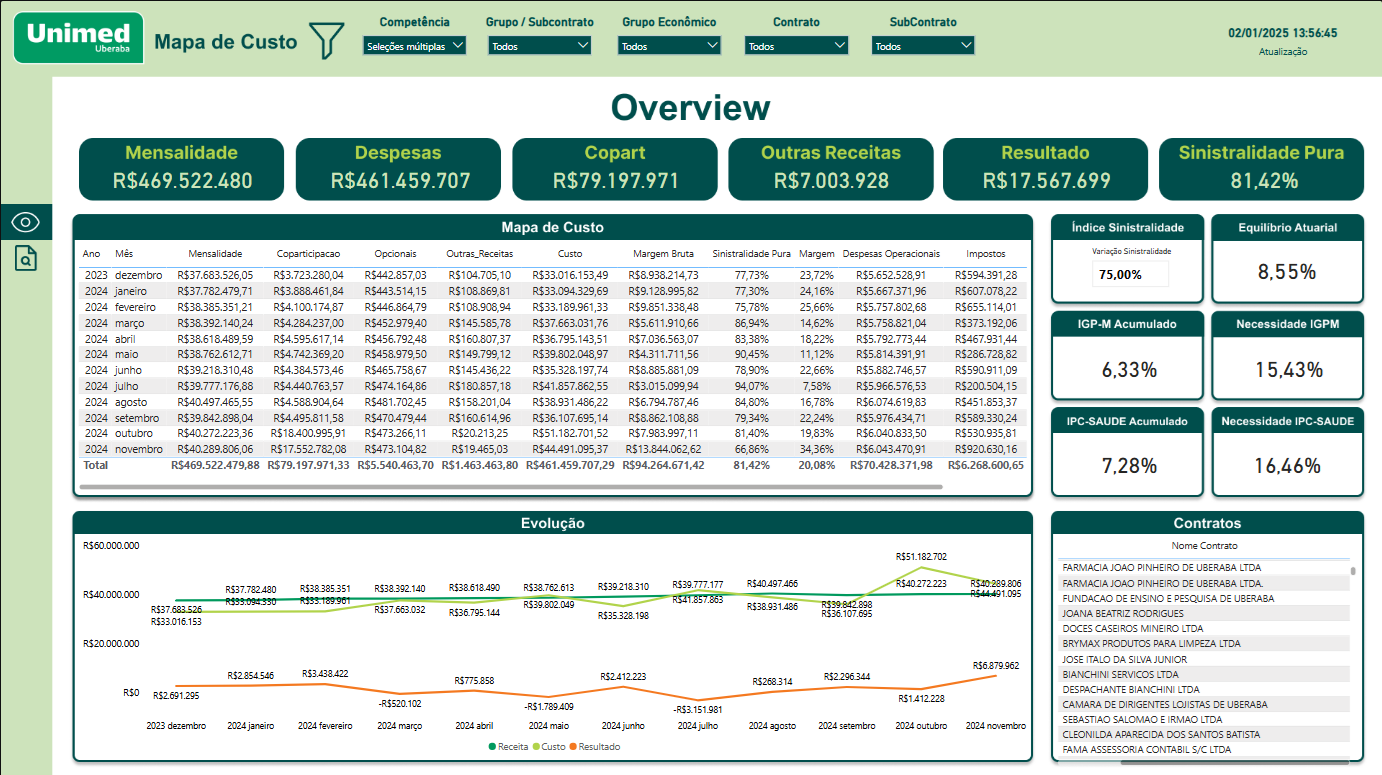Sort by the Mensalidade column header
The height and width of the screenshot is (775, 1382).
(x=214, y=254)
